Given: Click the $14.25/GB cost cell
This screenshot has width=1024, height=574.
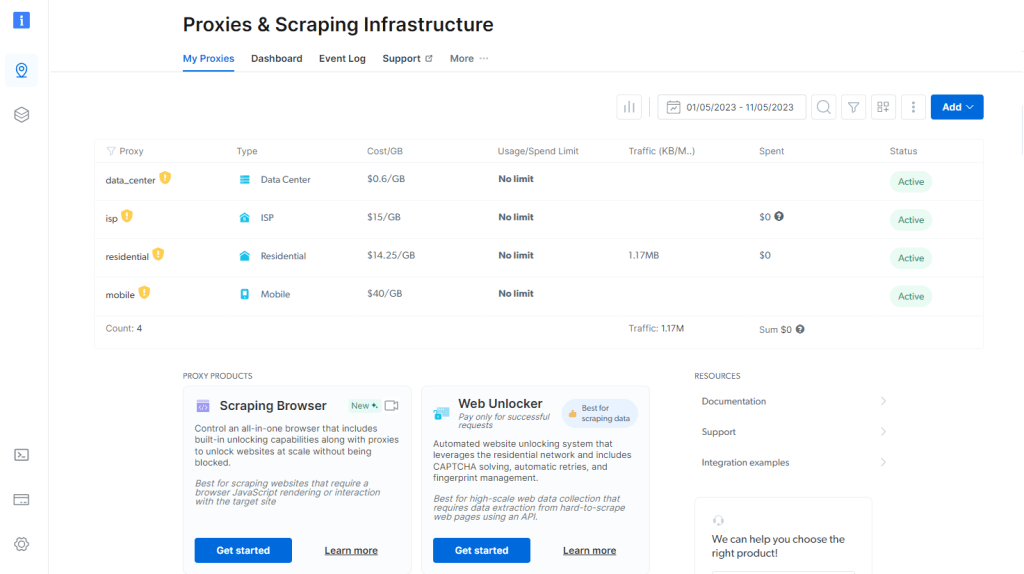Looking at the screenshot, I should [x=391, y=255].
